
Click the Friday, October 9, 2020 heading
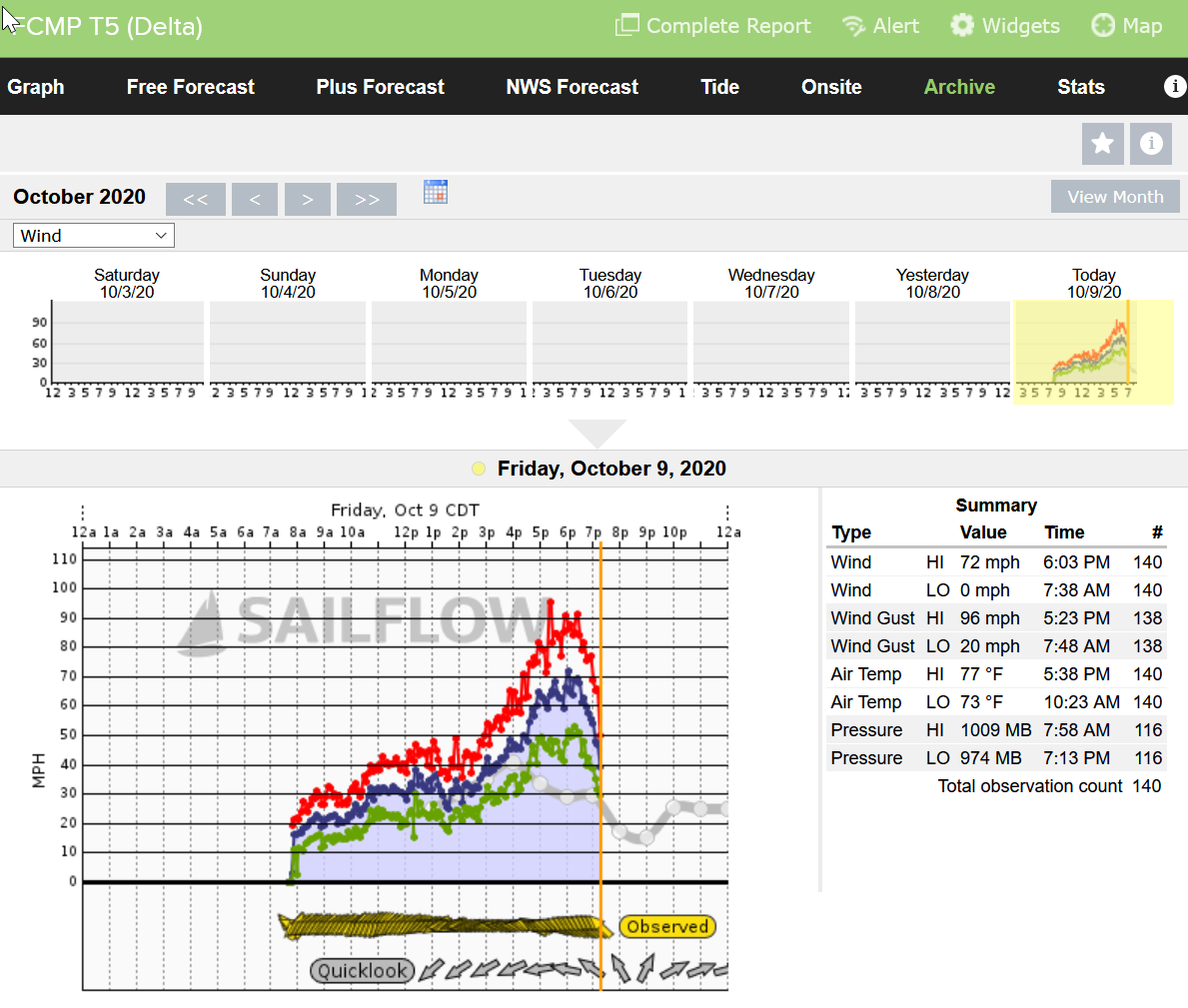click(x=611, y=469)
